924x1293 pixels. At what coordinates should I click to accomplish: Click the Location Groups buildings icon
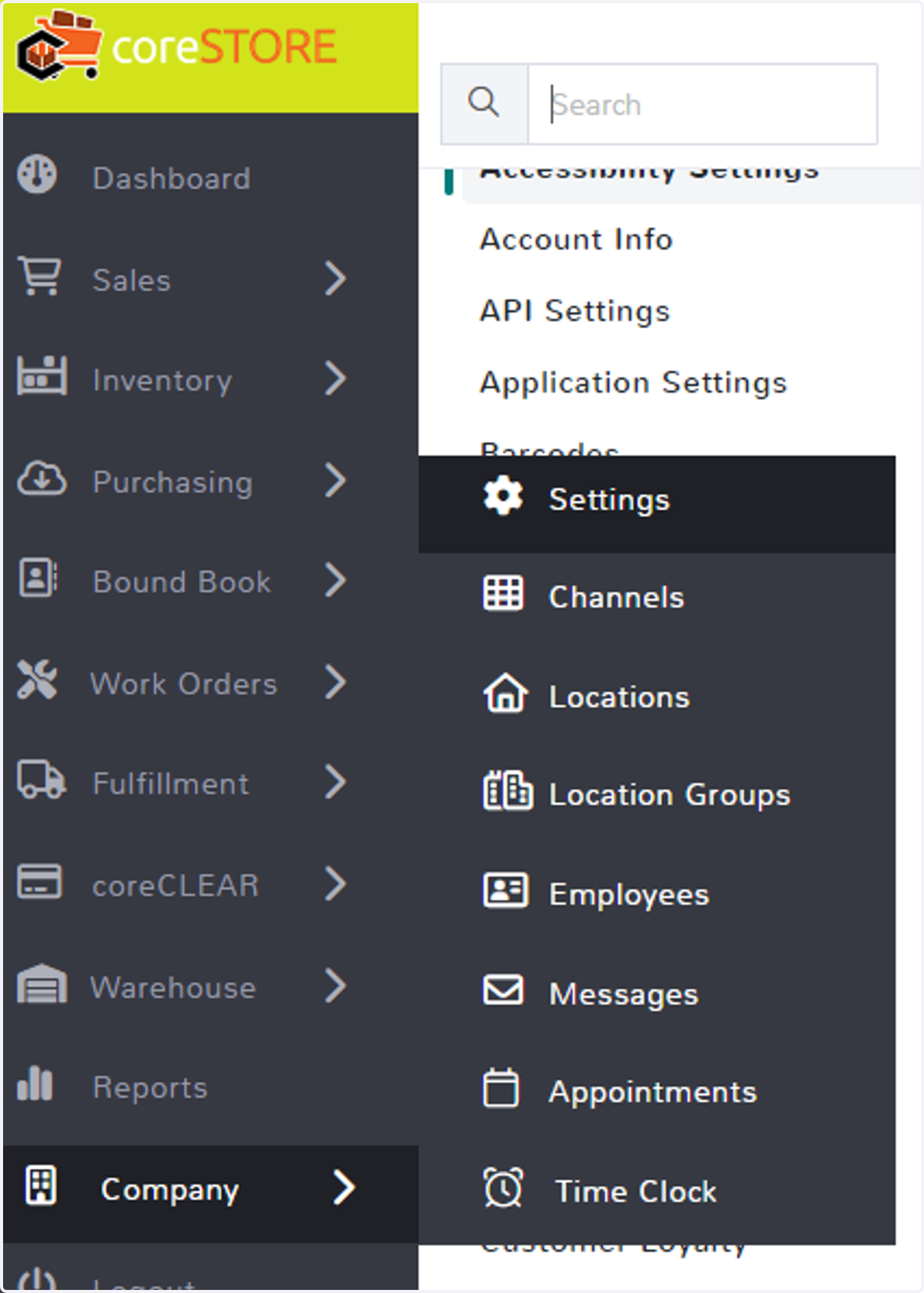coord(507,790)
